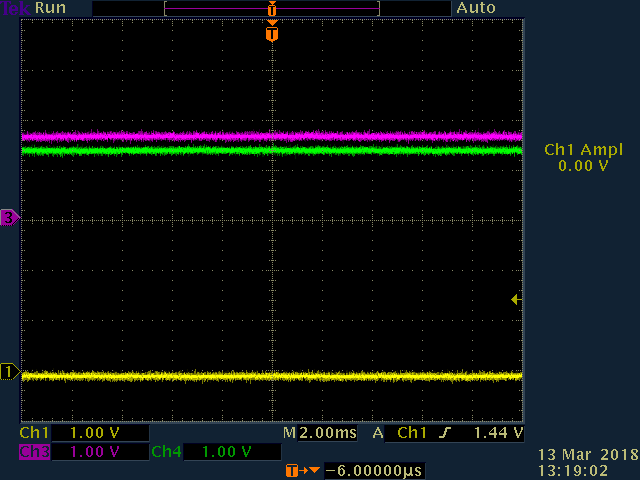Click the green channel 4 waveform trace
This screenshot has width=640, height=480.
272,151
